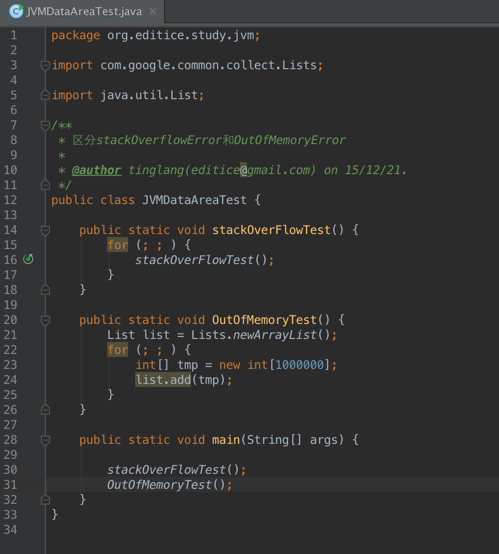Click the OutOfMemoryTest method name on line 20
The height and width of the screenshot is (554, 499).
(264, 320)
